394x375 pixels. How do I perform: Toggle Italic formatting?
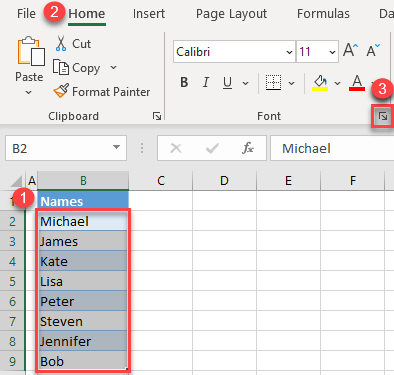pyautogui.click(x=206, y=82)
